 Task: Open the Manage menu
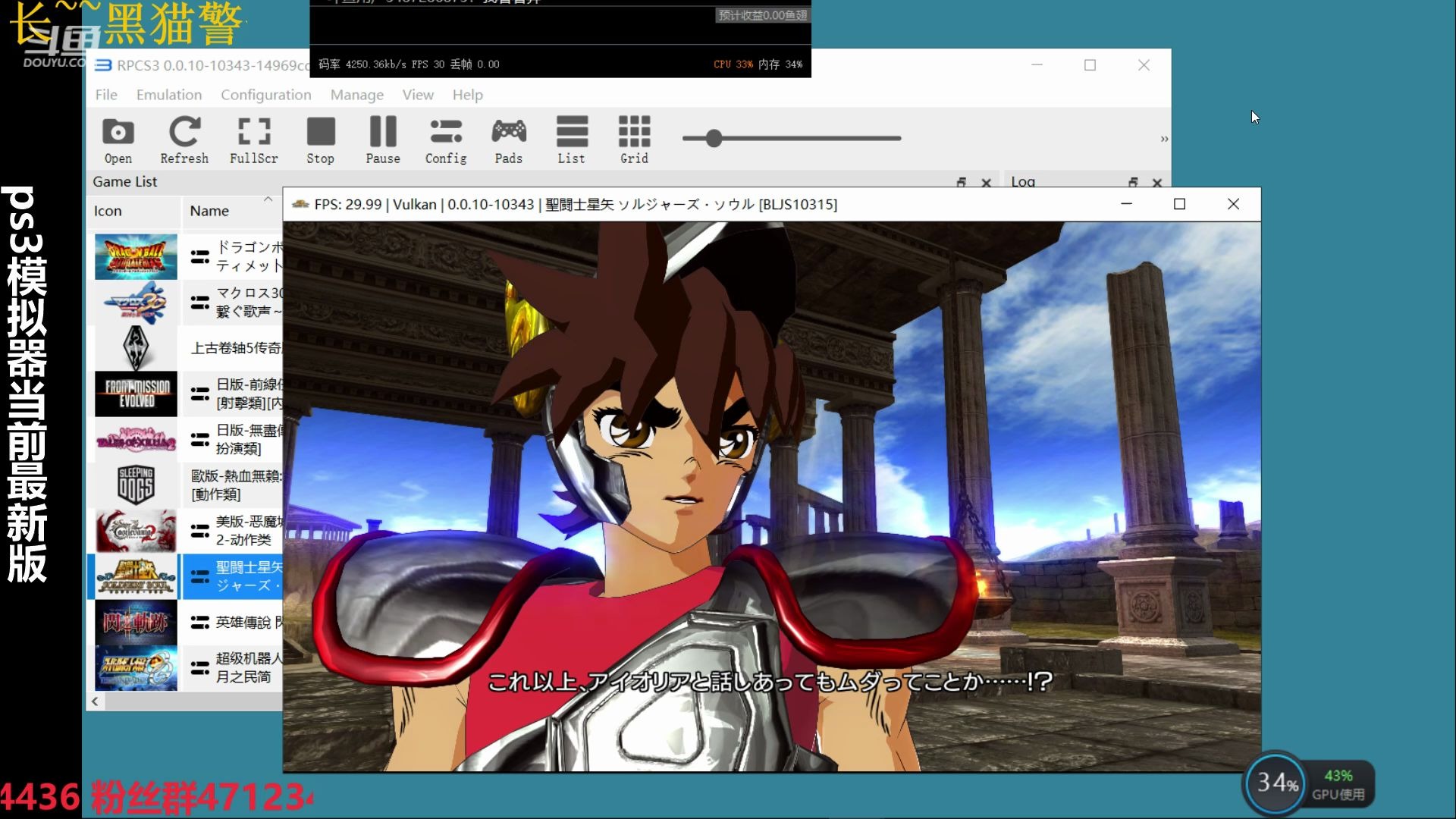pyautogui.click(x=356, y=95)
